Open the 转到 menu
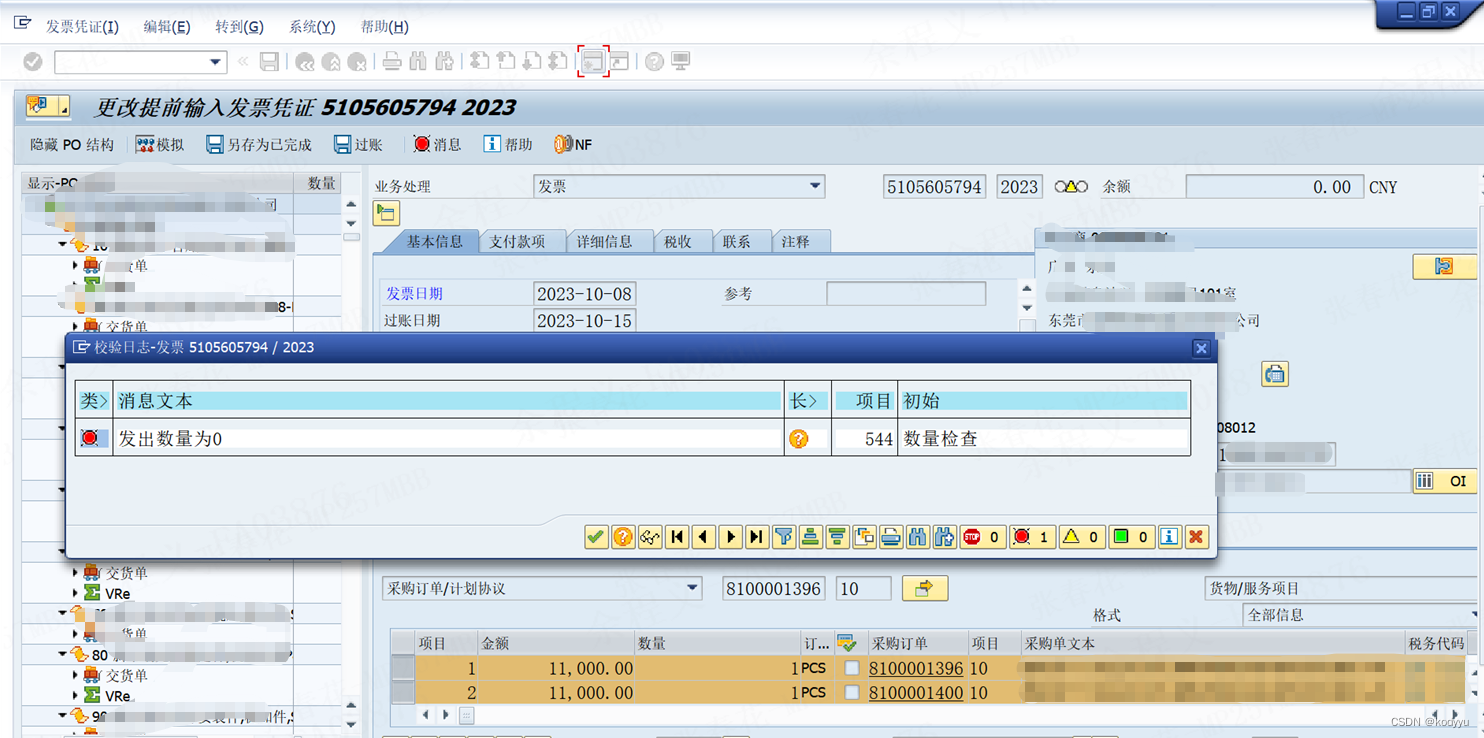This screenshot has width=1484, height=738. pyautogui.click(x=240, y=27)
